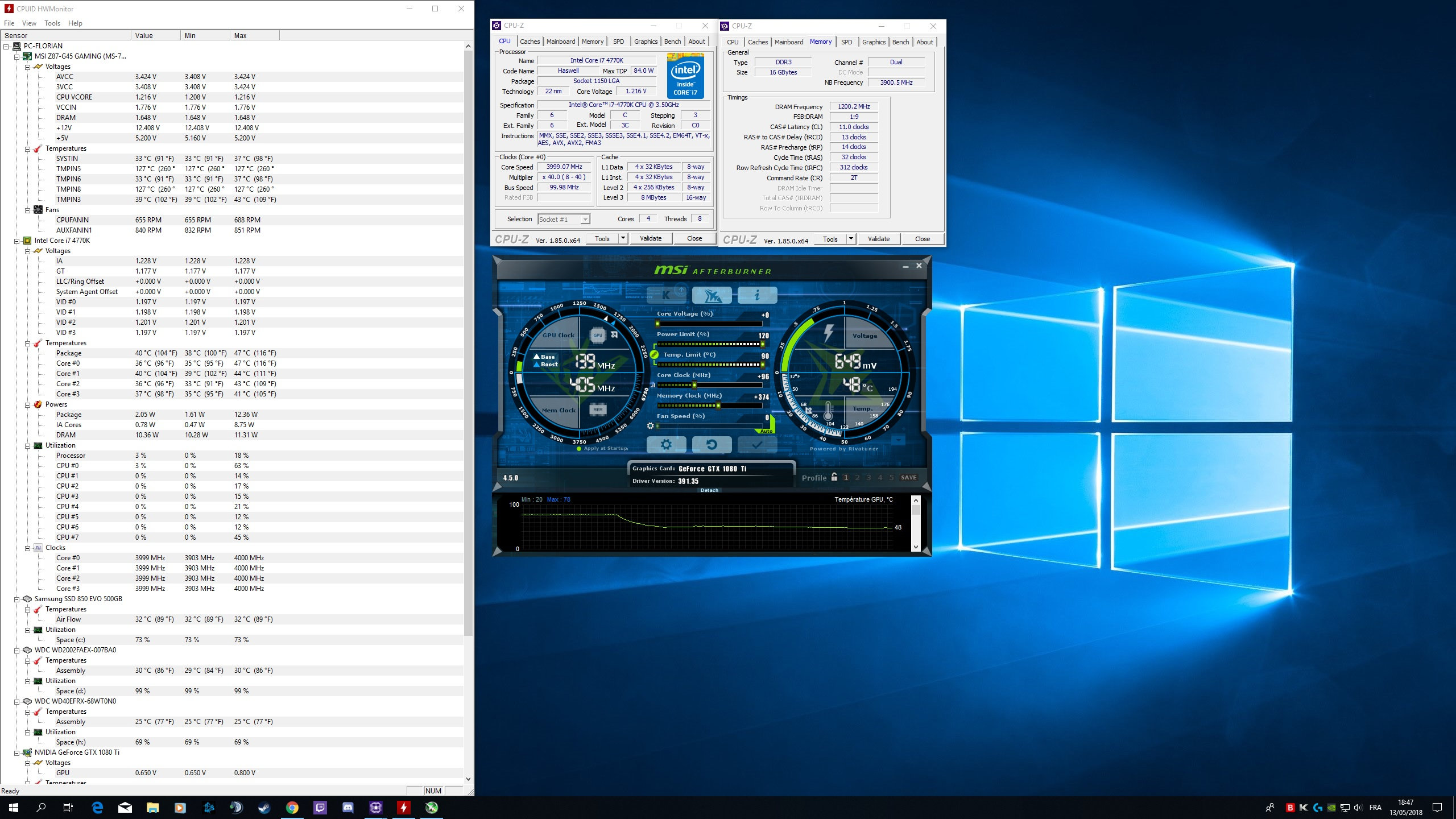
Task: Click CPU-Z taskbar icon
Action: pyautogui.click(x=376, y=808)
